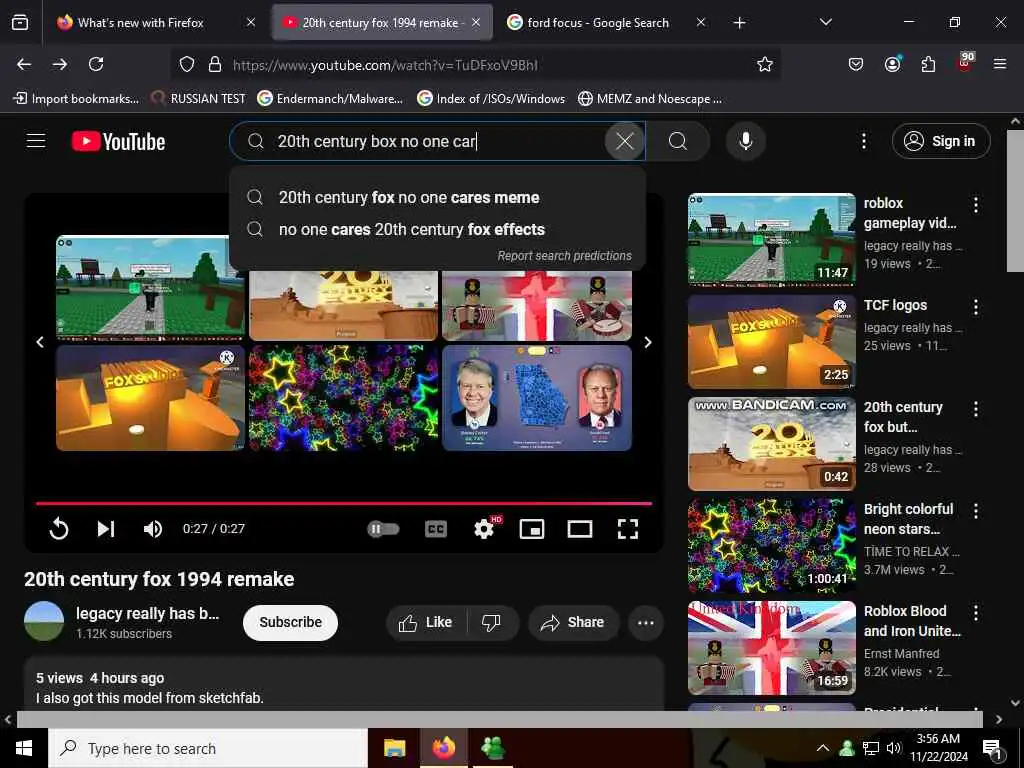Viewport: 1024px width, 768px height.
Task: Open more actions for roblox gameplay video
Action: 976,204
